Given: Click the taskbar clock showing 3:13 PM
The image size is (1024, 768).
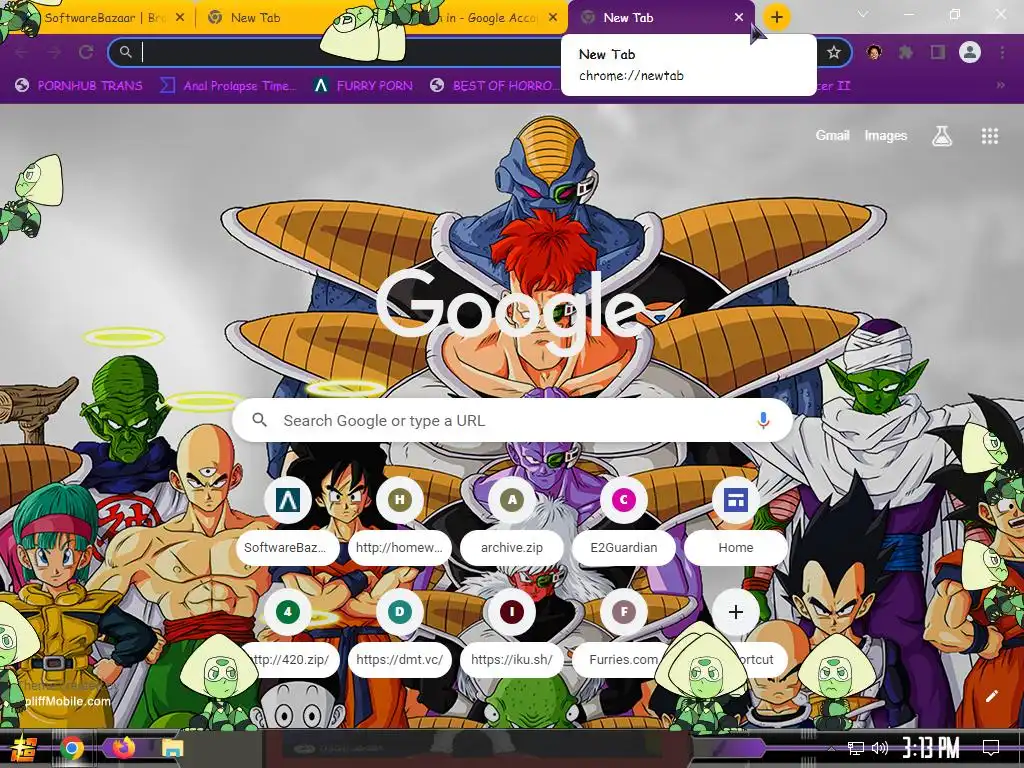Looking at the screenshot, I should point(931,748).
